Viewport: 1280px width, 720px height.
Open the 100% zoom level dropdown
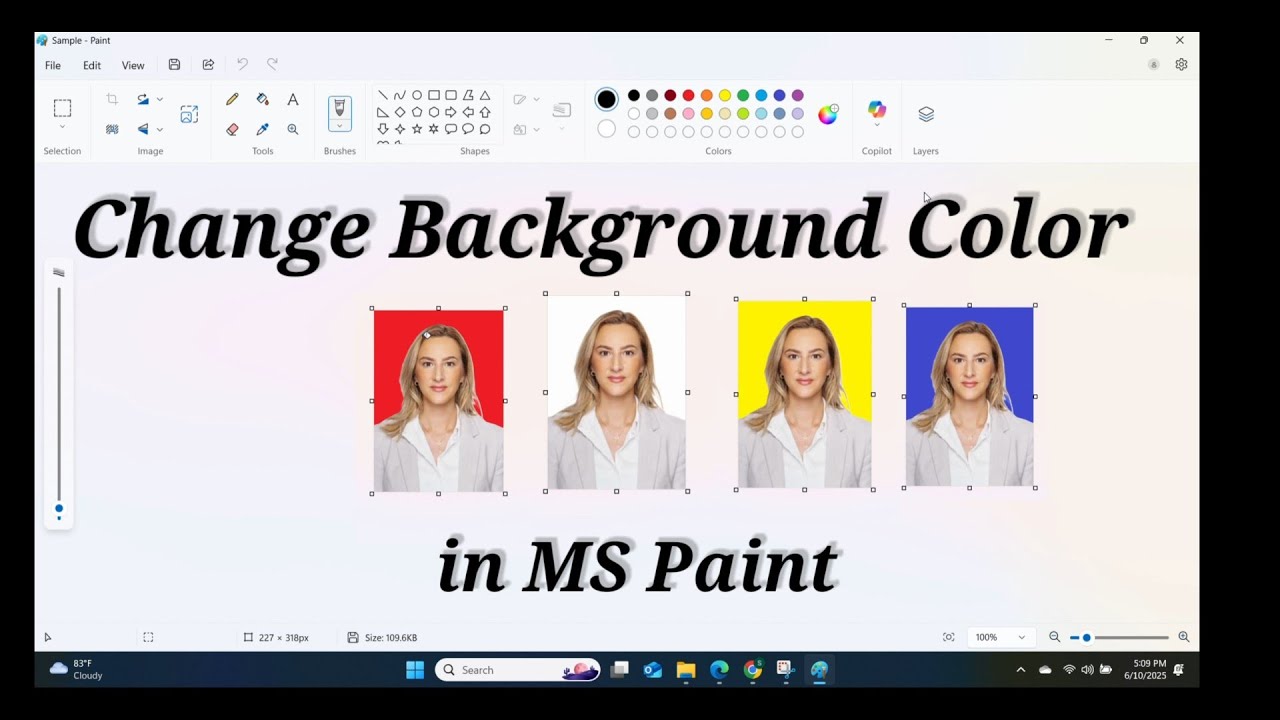pos(1001,637)
